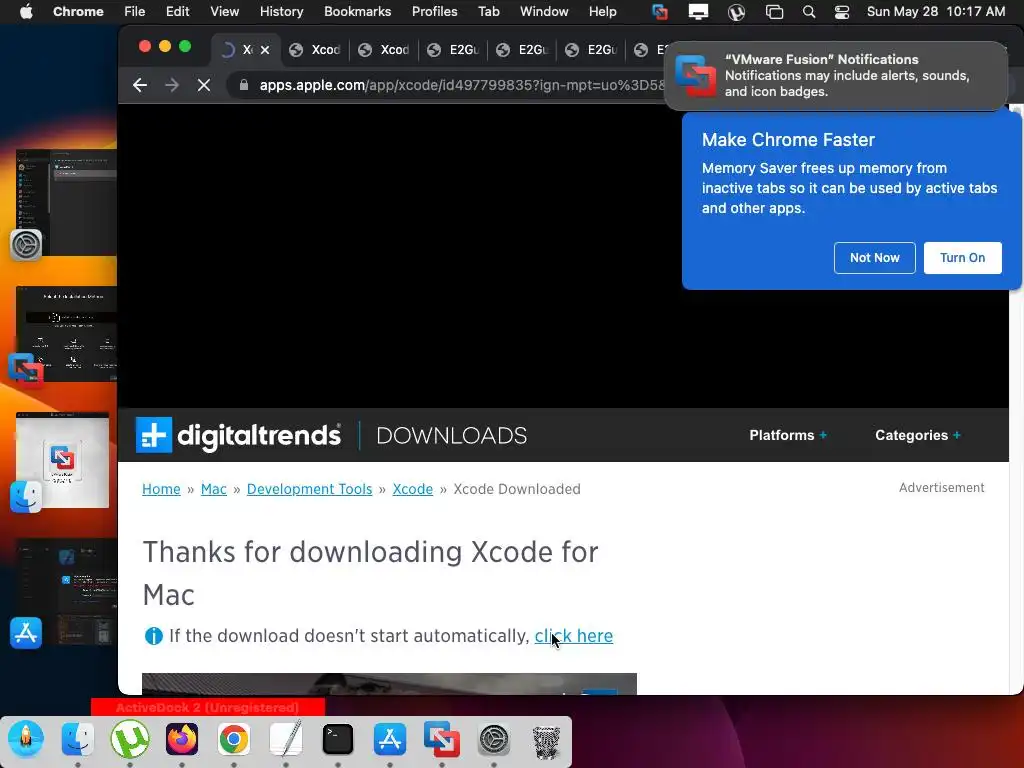This screenshot has height=768, width=1024.
Task: Click the blue info icon
Action: [153, 636]
